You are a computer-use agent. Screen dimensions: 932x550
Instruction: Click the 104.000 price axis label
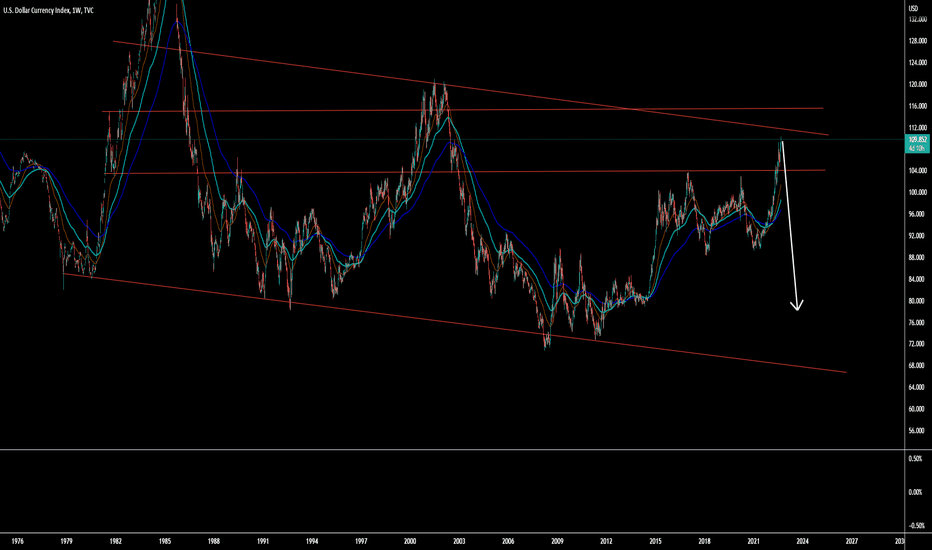point(917,171)
